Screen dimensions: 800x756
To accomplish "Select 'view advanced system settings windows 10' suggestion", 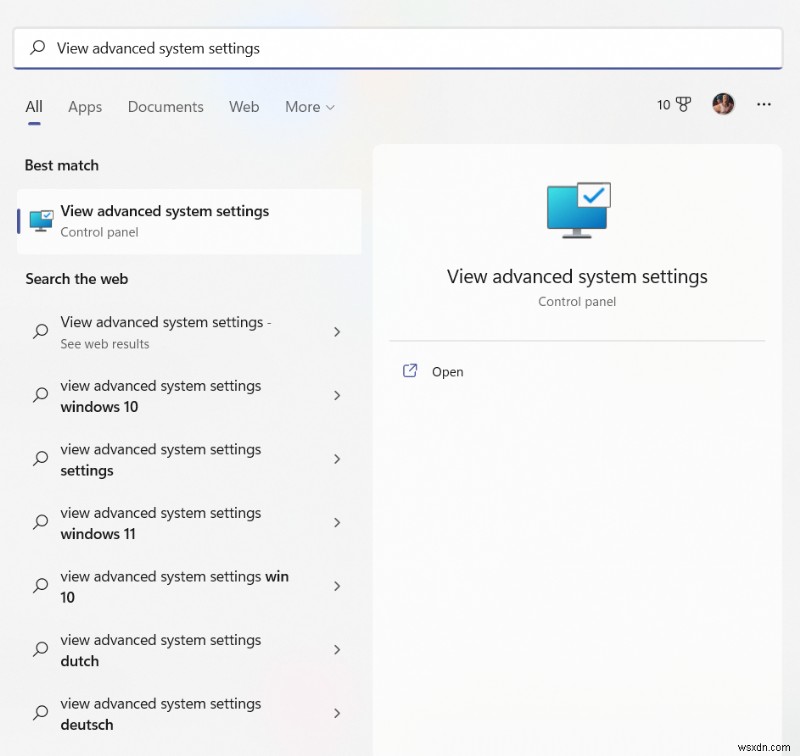I will [x=189, y=396].
